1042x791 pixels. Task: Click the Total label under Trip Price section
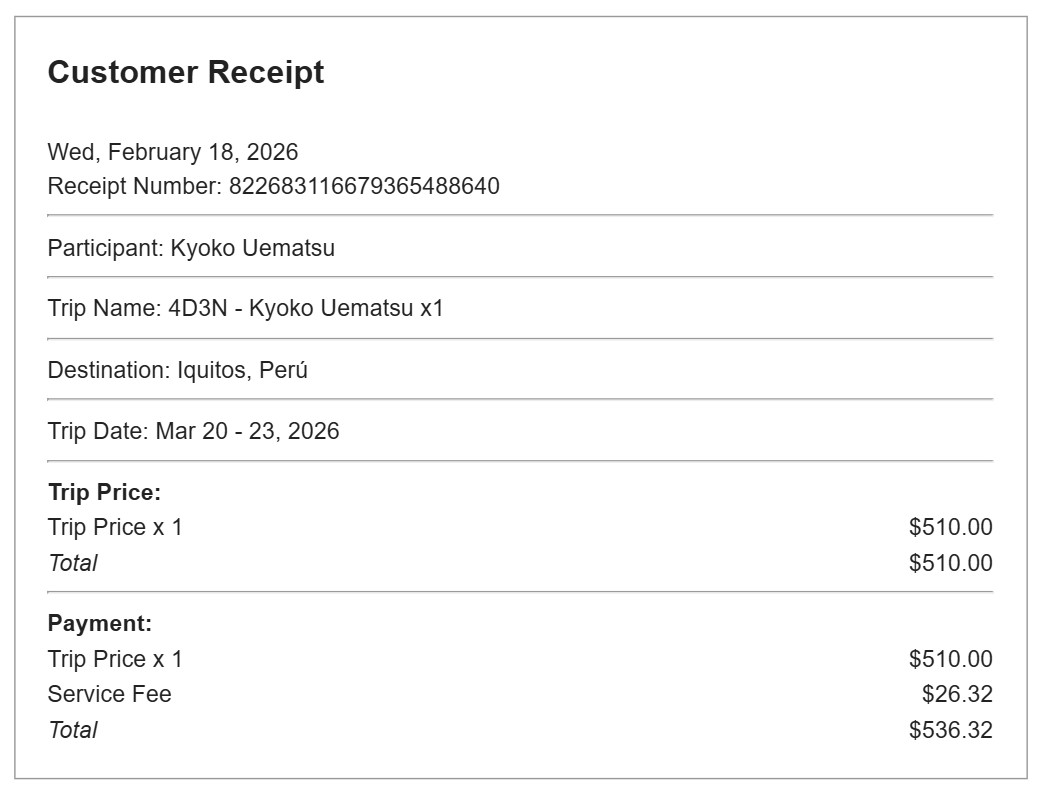[73, 563]
